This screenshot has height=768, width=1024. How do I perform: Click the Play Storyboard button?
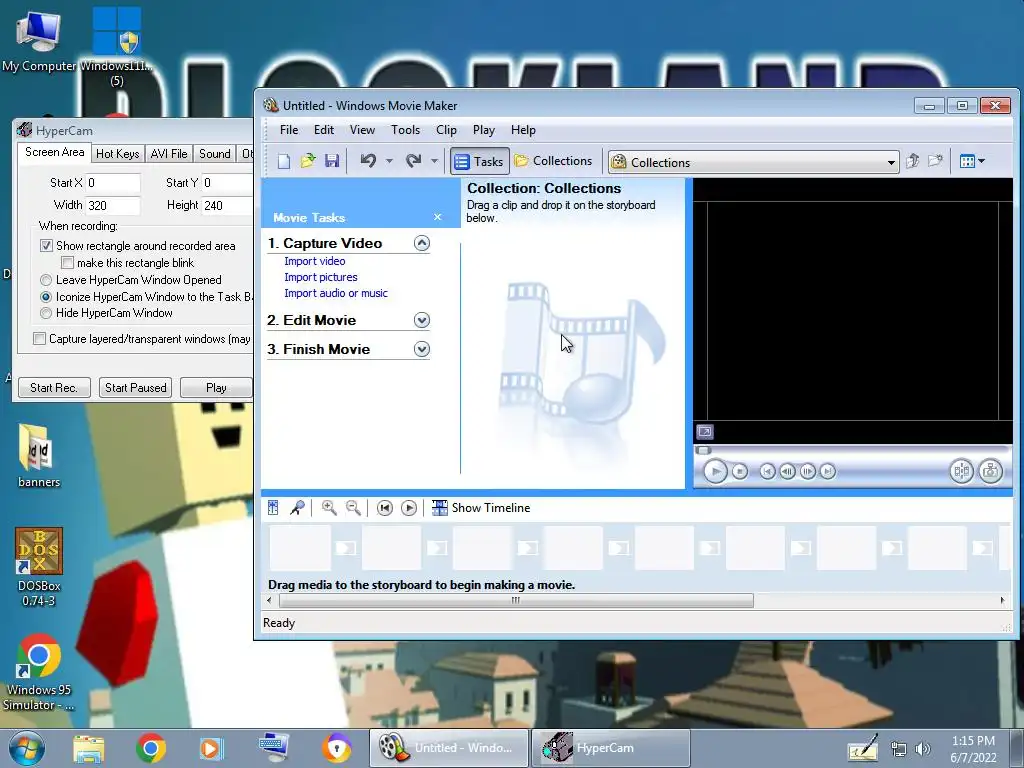point(409,508)
